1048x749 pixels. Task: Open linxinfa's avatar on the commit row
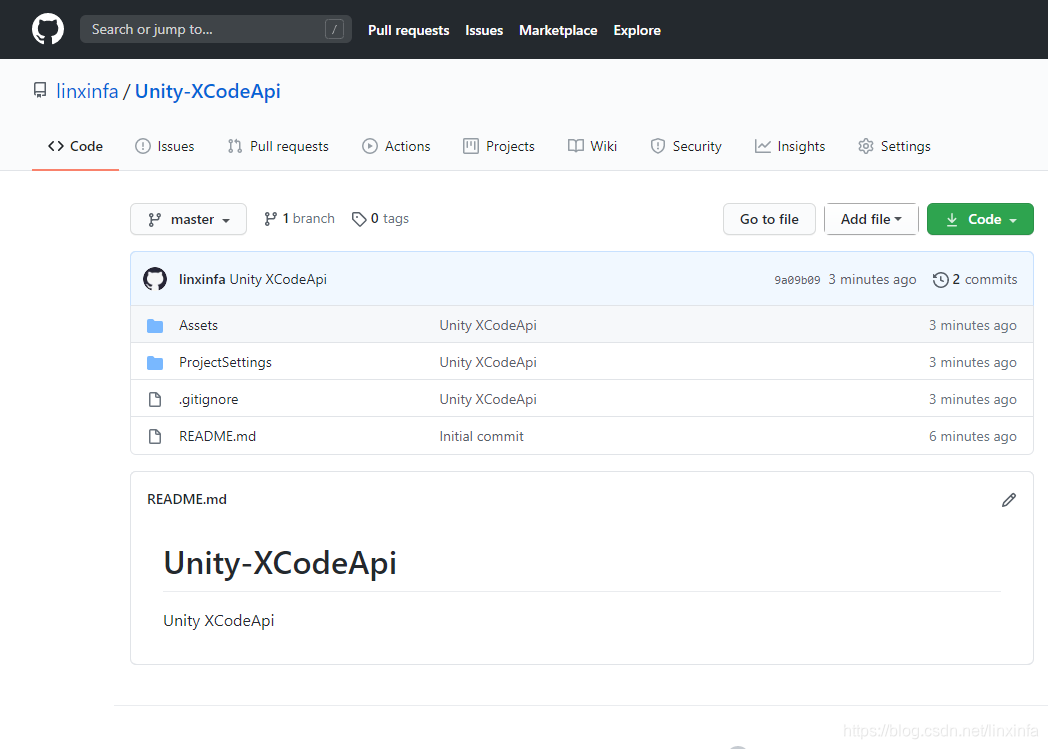[x=155, y=279]
